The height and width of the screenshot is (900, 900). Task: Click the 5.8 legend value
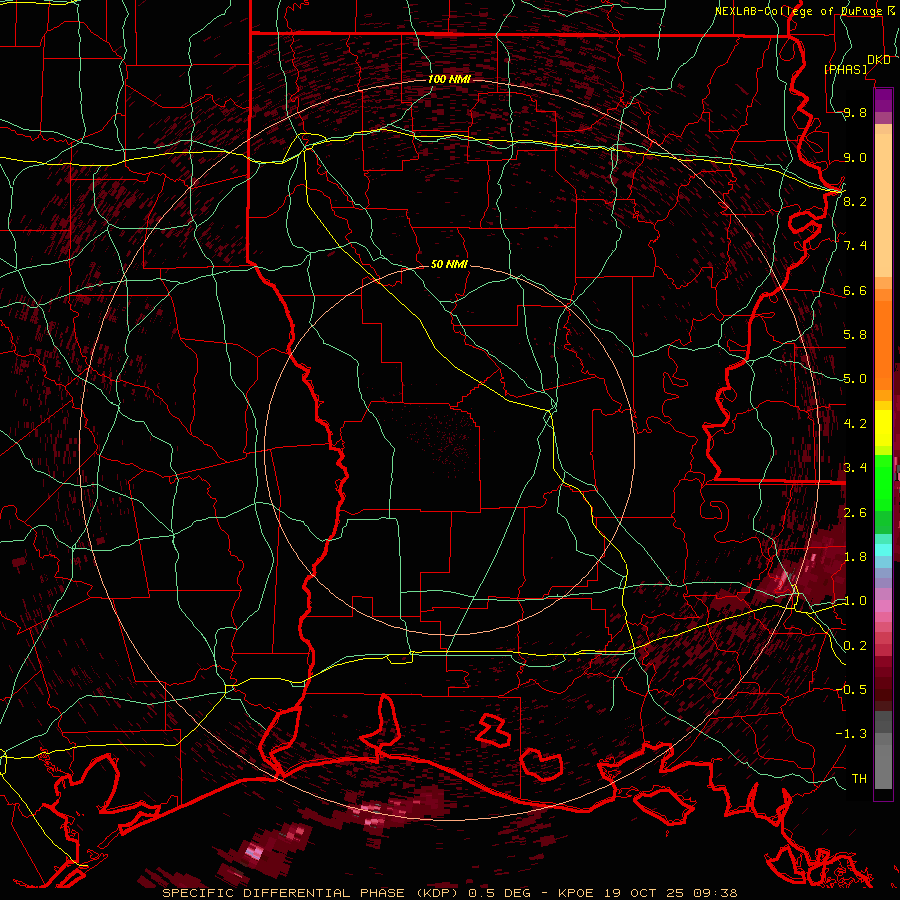(855, 335)
